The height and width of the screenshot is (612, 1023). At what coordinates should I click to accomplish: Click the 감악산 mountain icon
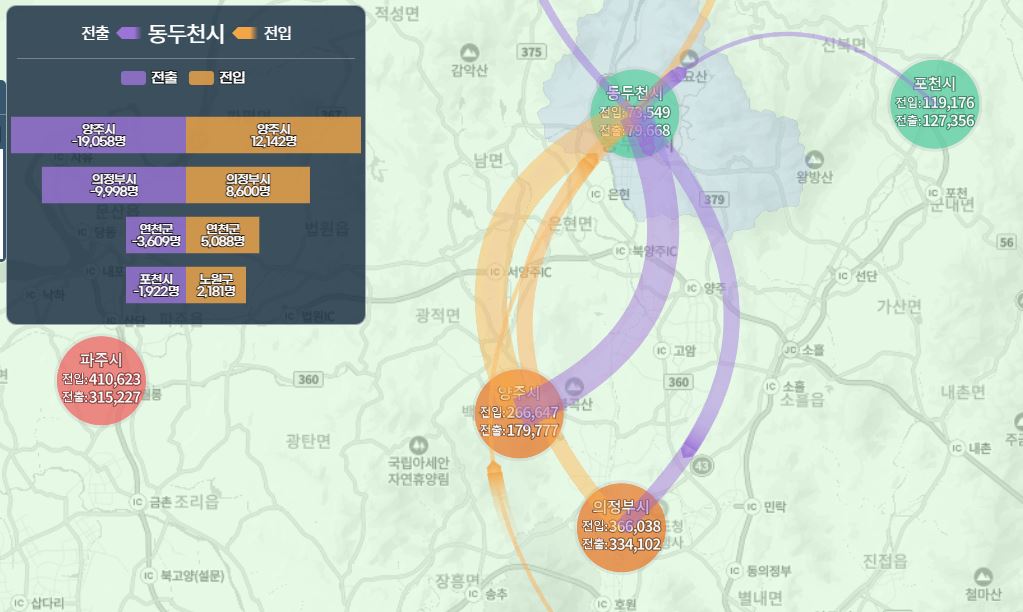469,53
